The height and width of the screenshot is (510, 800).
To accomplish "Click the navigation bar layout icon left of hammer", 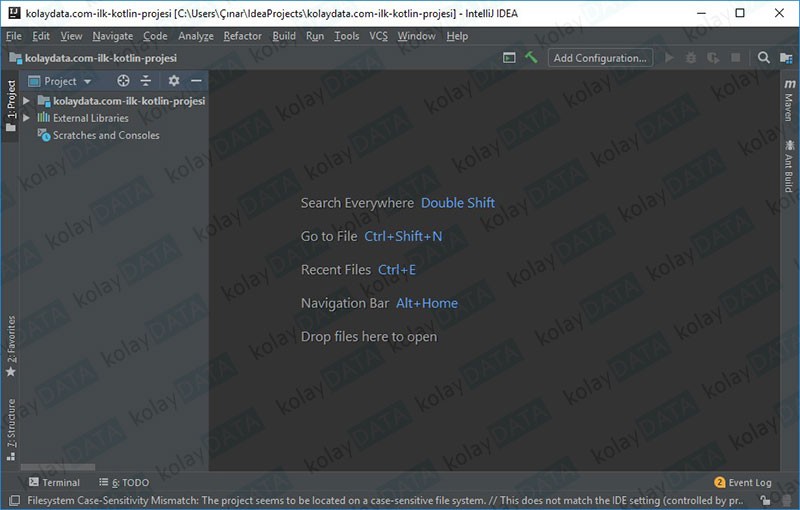I will click(509, 58).
